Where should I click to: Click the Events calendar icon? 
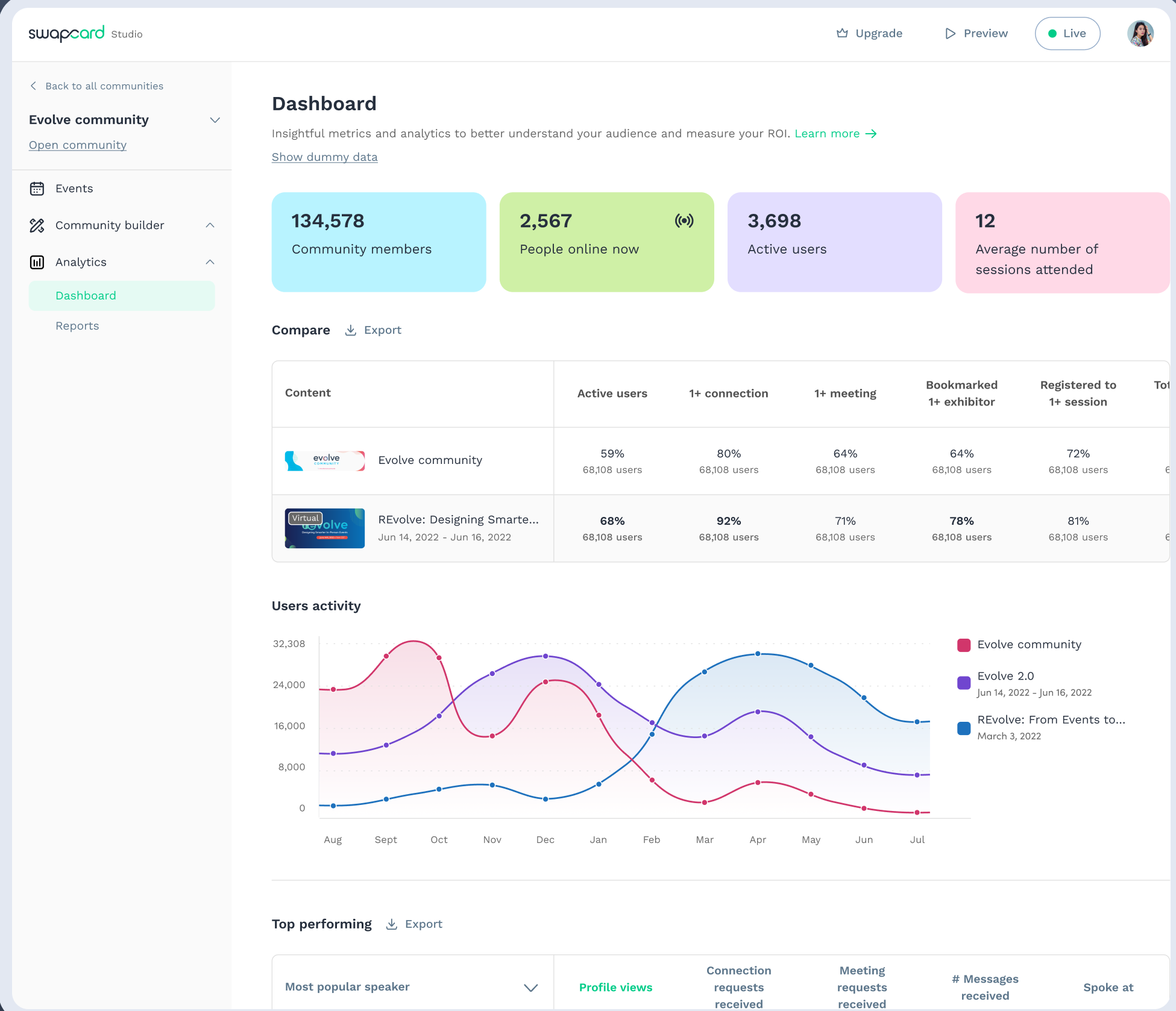click(x=37, y=189)
